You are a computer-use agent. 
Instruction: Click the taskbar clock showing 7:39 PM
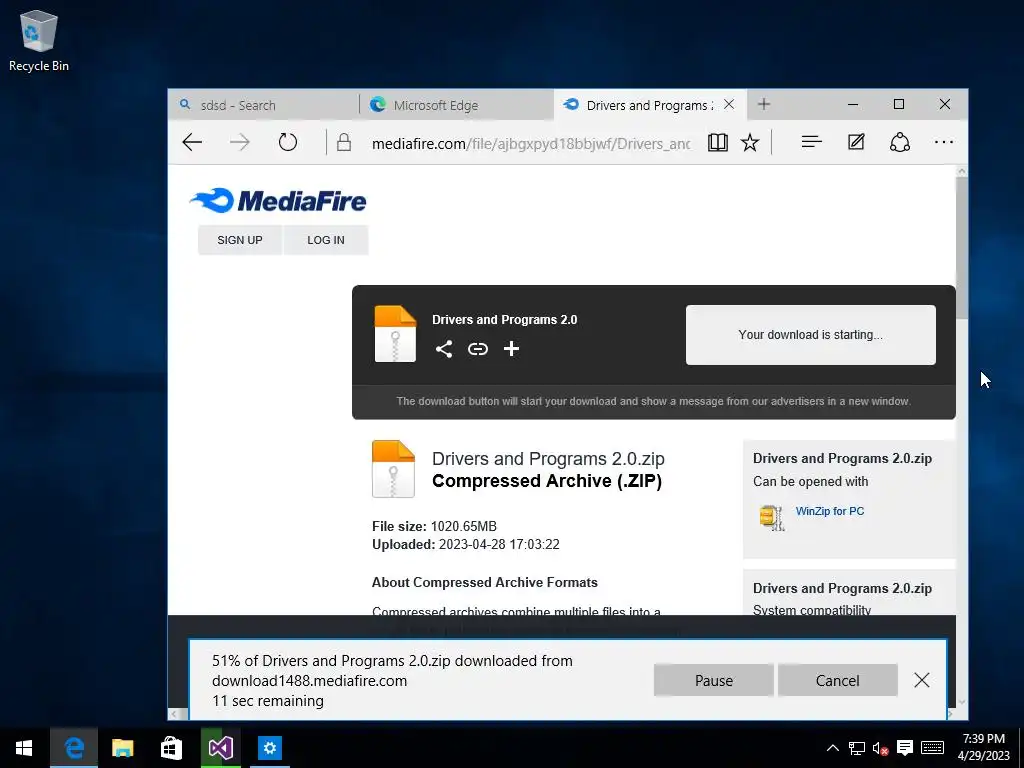click(984, 747)
